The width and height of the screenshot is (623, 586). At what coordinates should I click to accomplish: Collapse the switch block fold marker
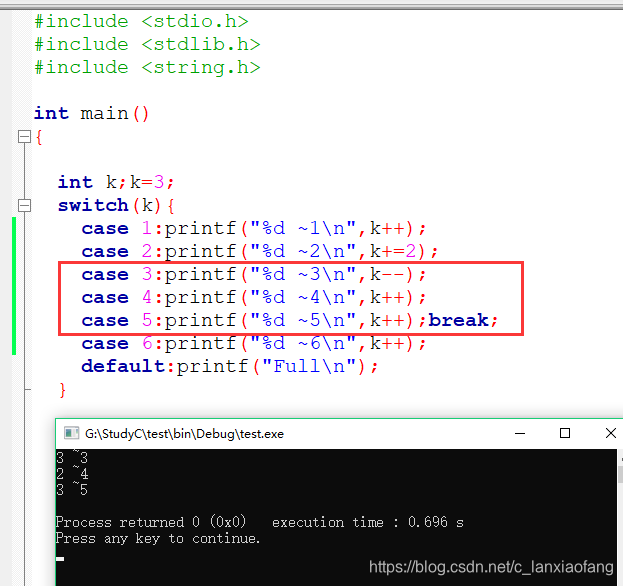pyautogui.click(x=25, y=205)
